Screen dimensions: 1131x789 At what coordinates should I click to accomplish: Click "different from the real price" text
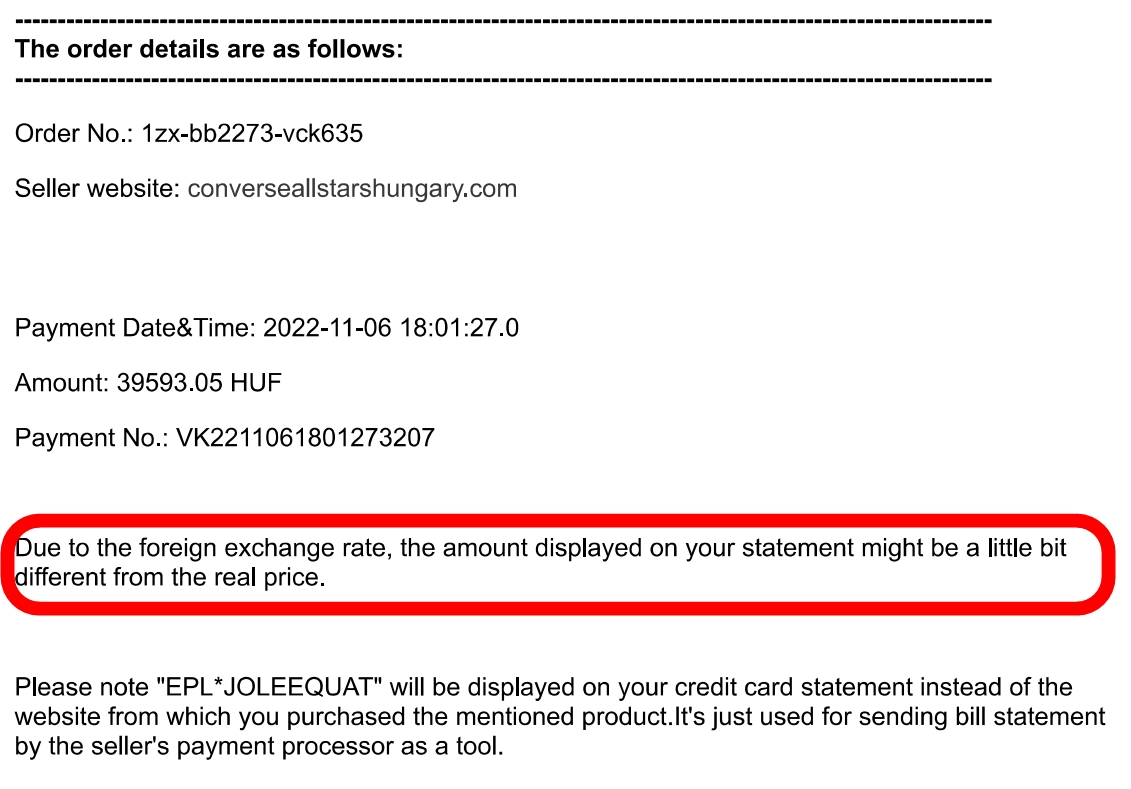(170, 578)
